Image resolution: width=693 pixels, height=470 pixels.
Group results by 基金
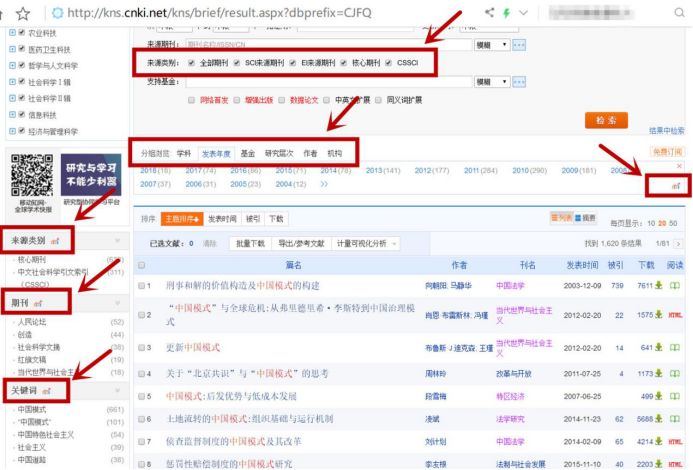248,153
